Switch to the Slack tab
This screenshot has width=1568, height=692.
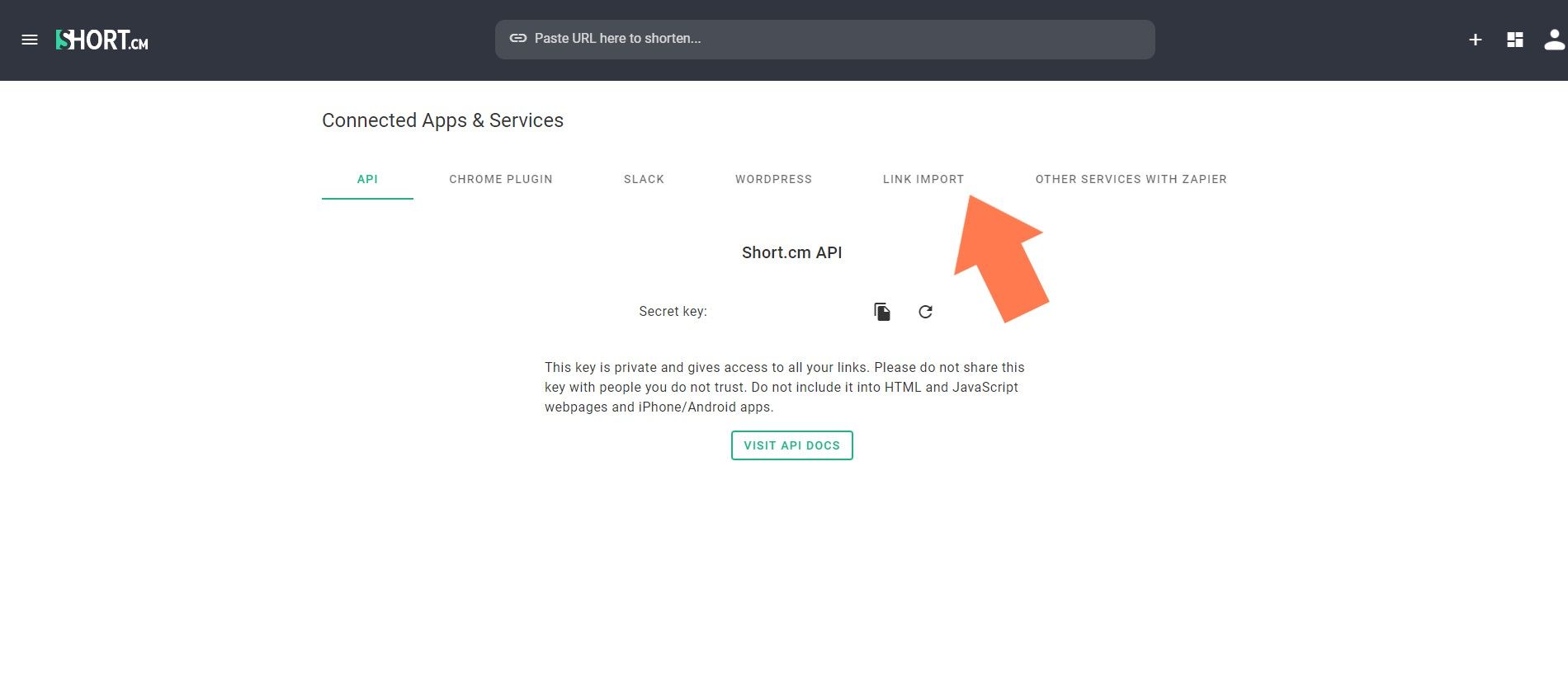coord(644,179)
